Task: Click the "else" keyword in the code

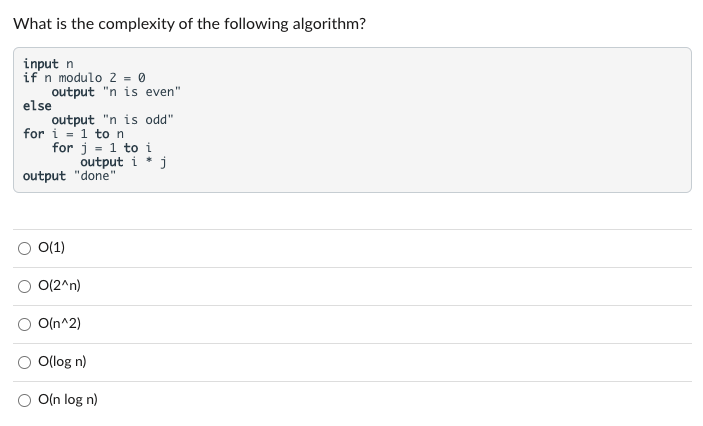Action: (37, 106)
